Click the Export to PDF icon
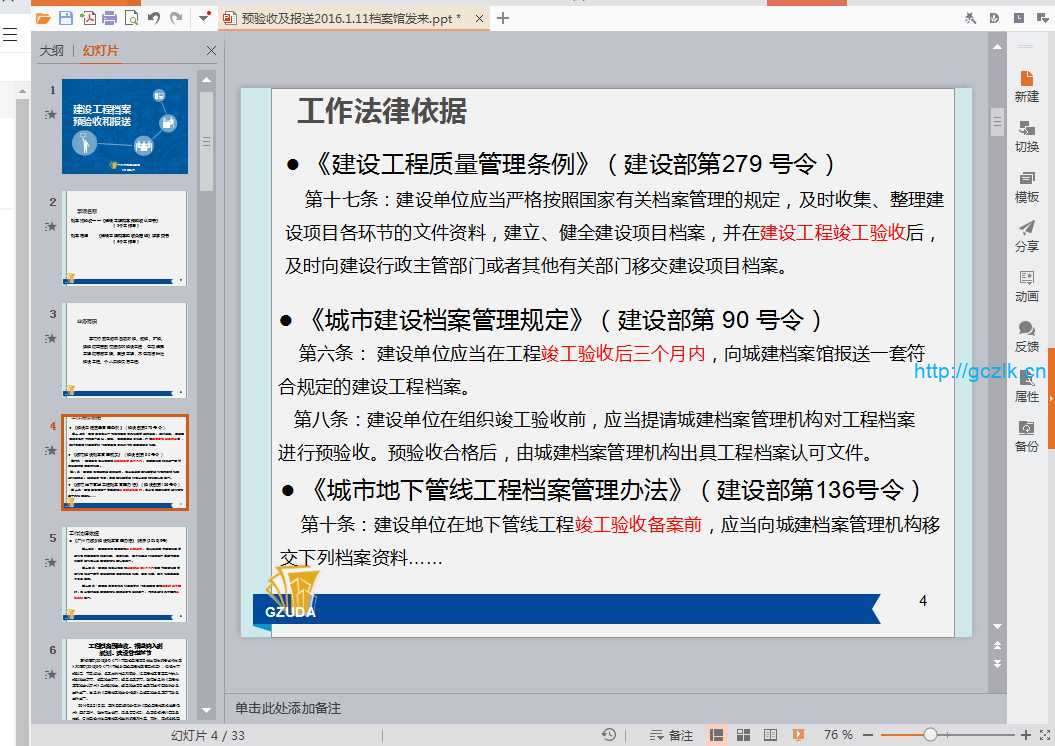Image resolution: width=1055 pixels, height=746 pixels. (x=88, y=18)
